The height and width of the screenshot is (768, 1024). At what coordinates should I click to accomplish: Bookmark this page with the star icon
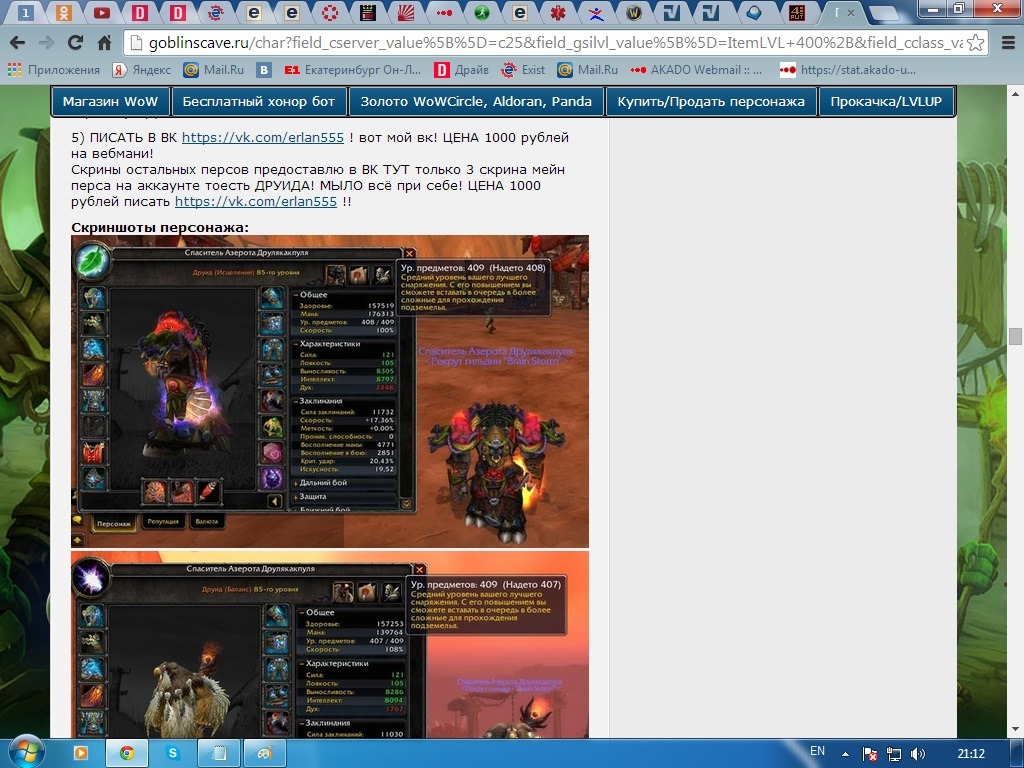(x=976, y=43)
